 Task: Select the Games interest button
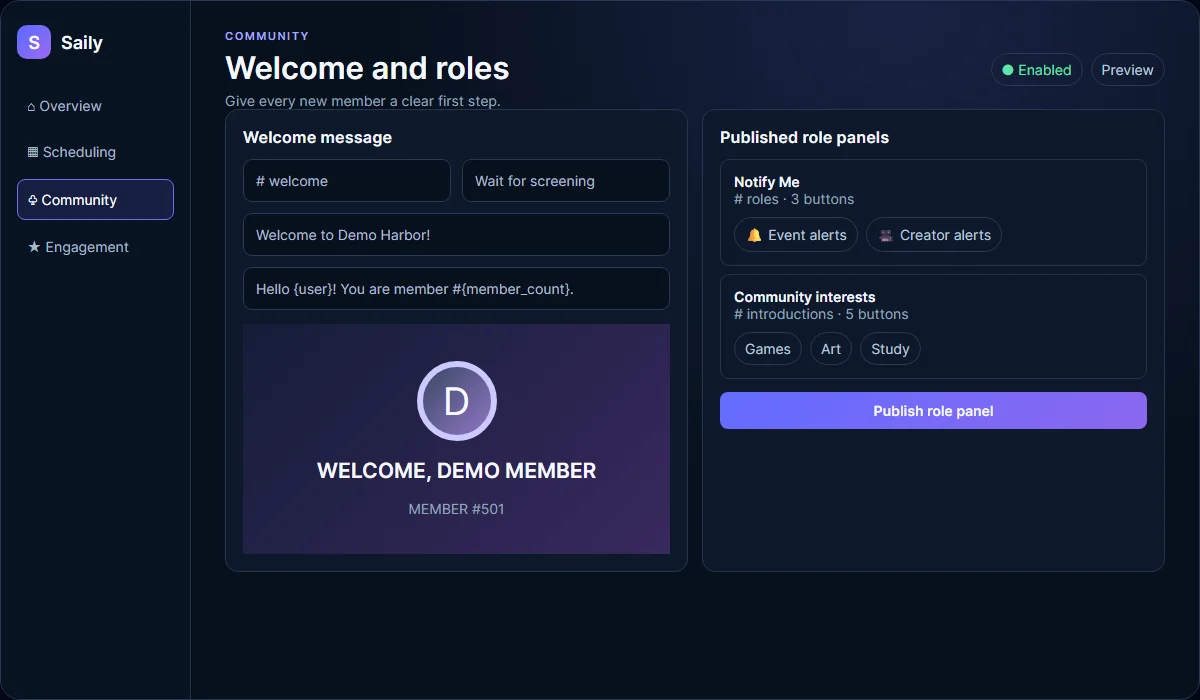pyautogui.click(x=768, y=349)
